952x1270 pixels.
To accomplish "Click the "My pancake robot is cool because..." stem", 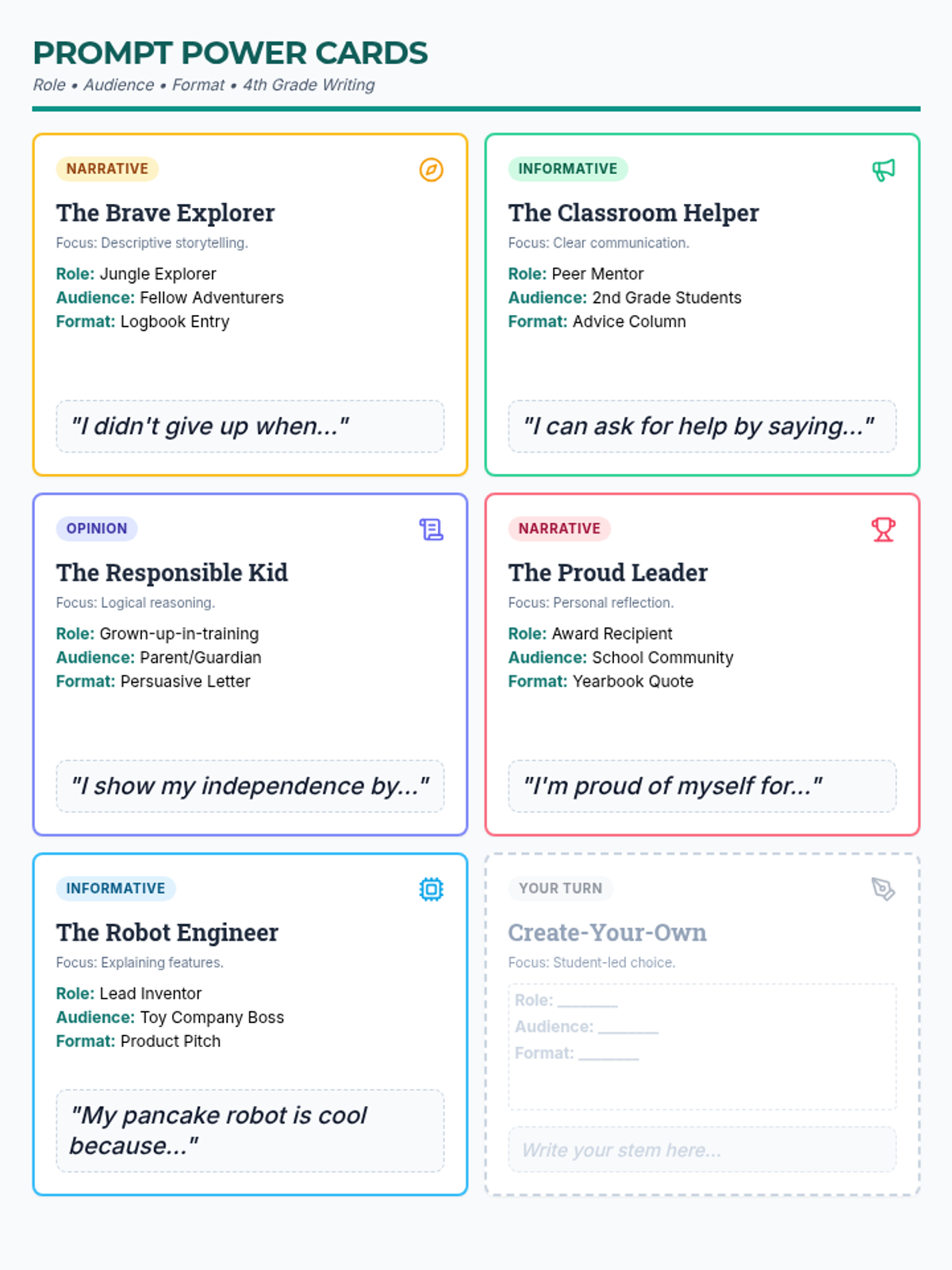I will (250, 1130).
